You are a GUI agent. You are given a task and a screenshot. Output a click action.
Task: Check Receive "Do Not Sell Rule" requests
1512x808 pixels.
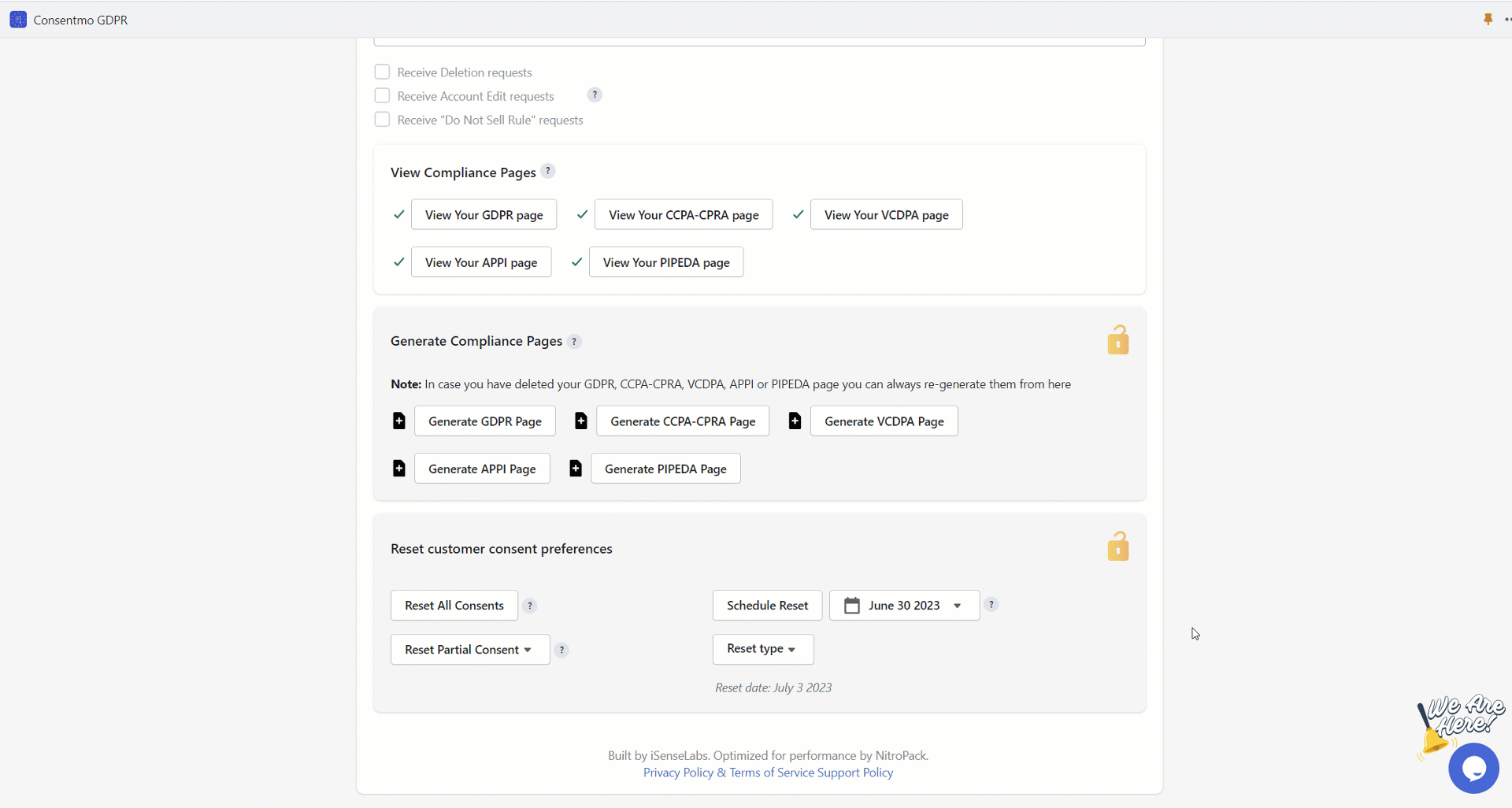(382, 119)
